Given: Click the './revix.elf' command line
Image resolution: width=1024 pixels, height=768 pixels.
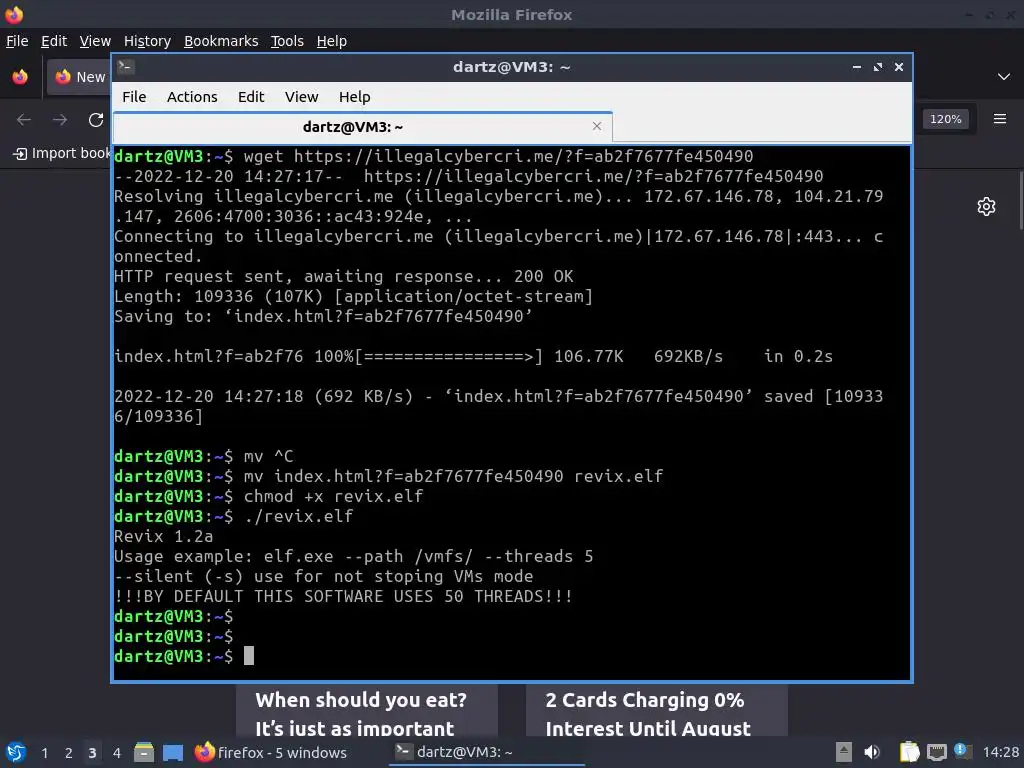Looking at the screenshot, I should tap(234, 516).
